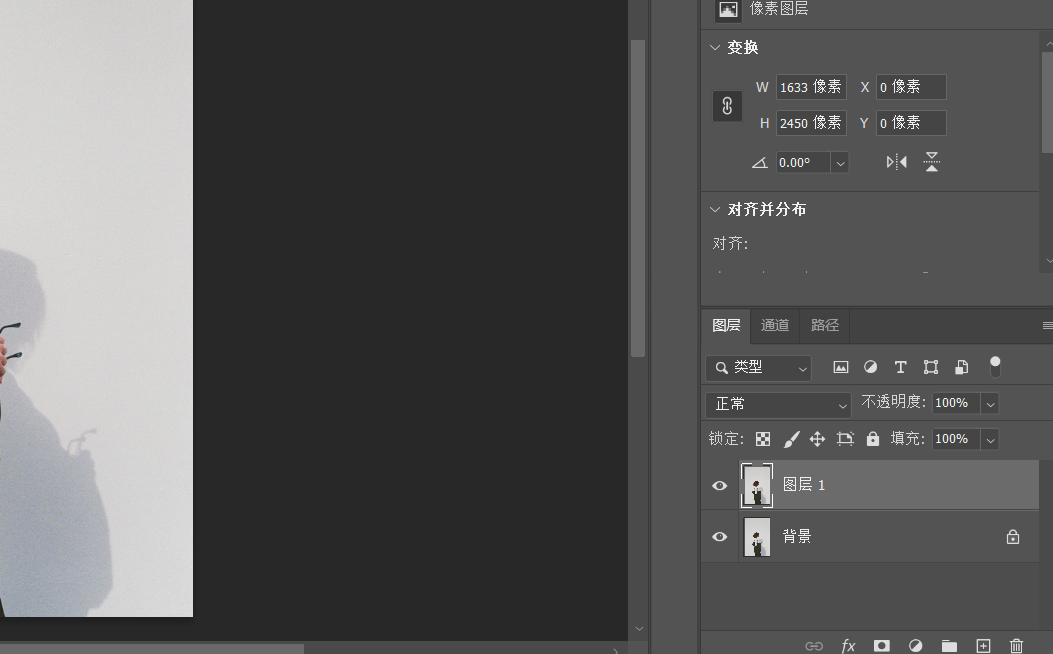Filter layers by type text layers
The image size is (1053, 654).
click(x=901, y=367)
